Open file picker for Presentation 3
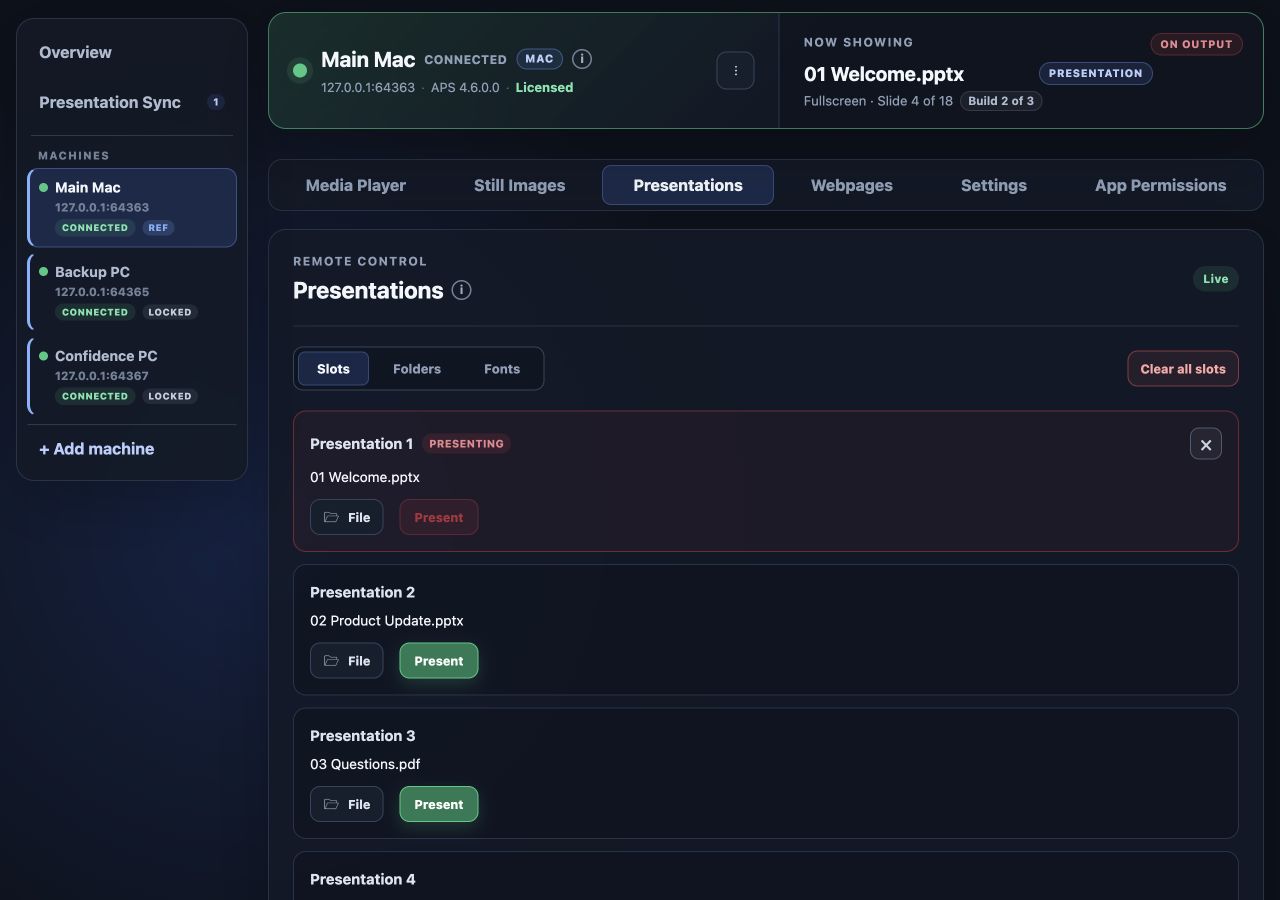 click(x=346, y=804)
